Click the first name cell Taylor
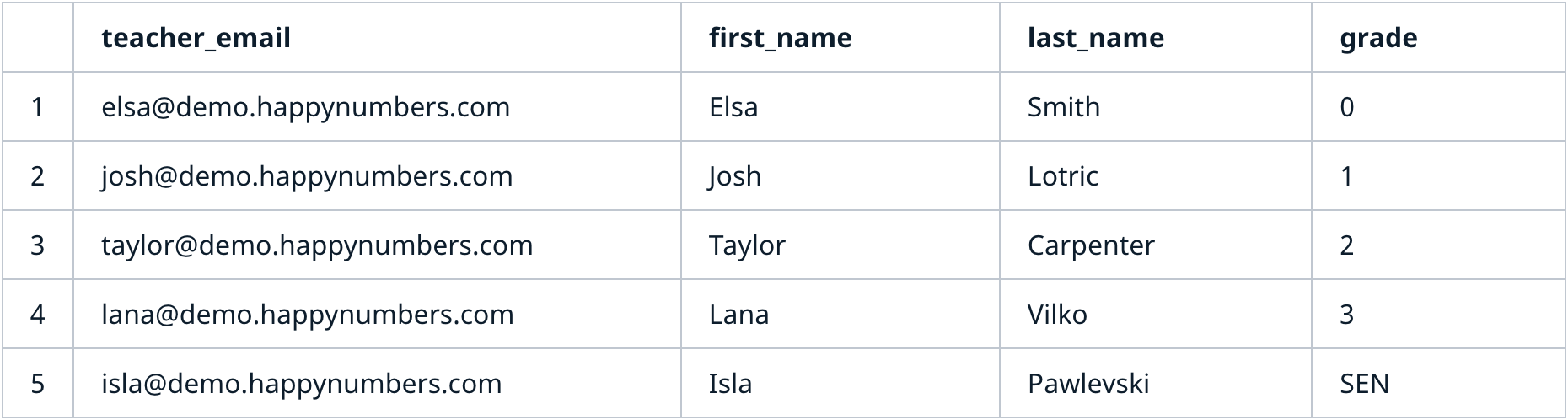Viewport: 1568px width, 420px height. point(747,245)
